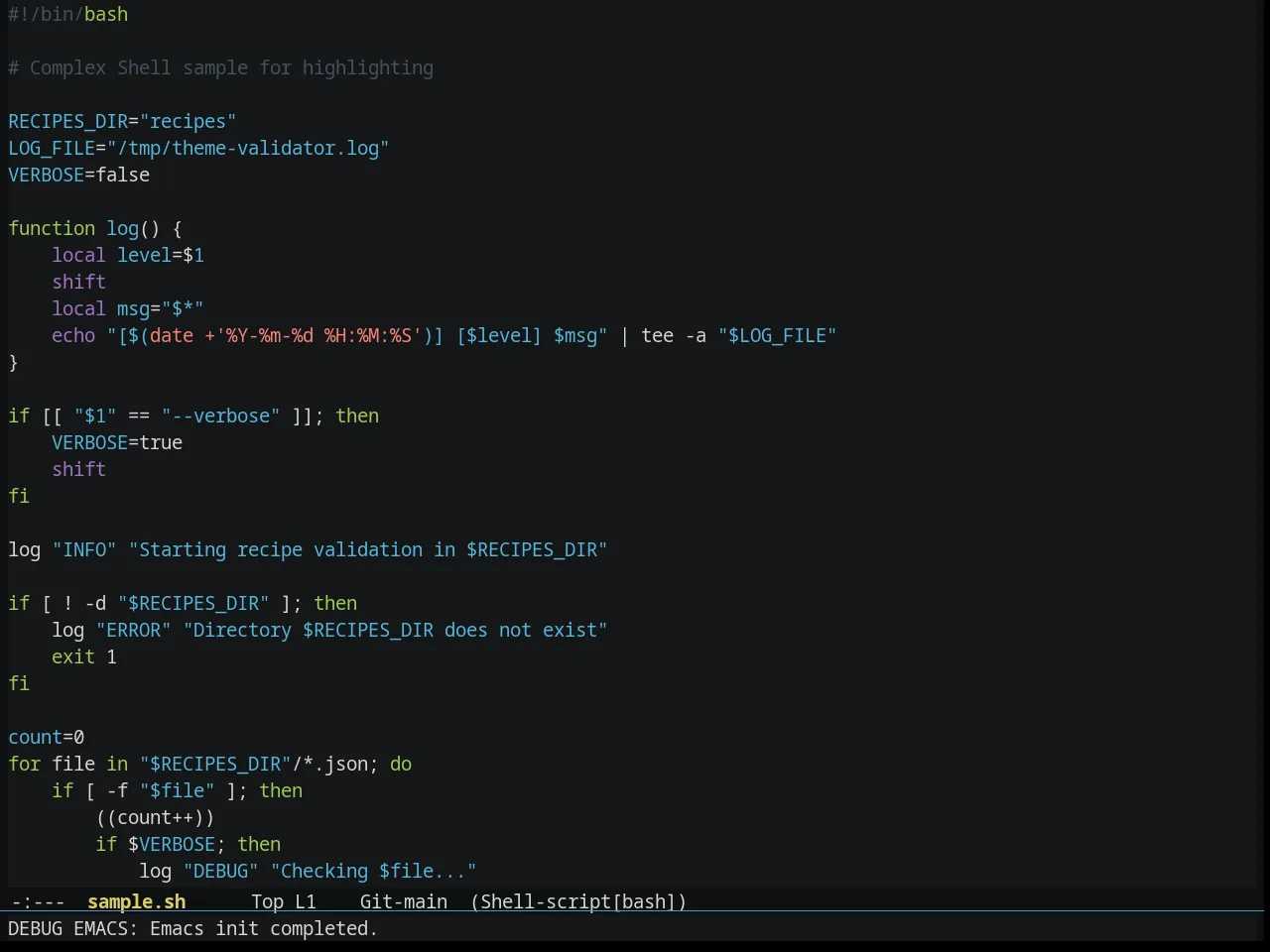The image size is (1270, 952).
Task: Click the VERBOSE=true line
Action: click(x=117, y=442)
